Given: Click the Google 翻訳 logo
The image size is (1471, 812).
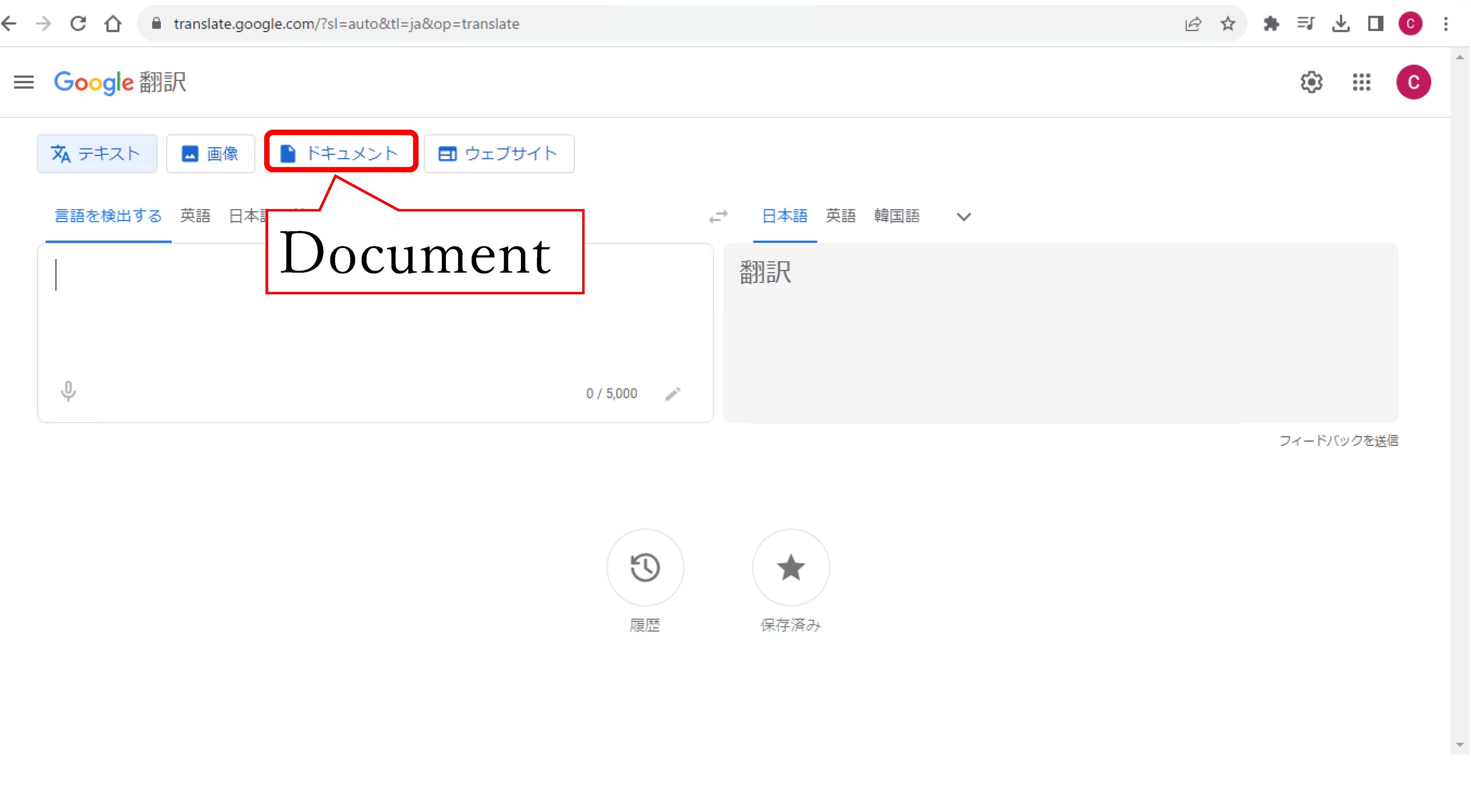Looking at the screenshot, I should (120, 82).
